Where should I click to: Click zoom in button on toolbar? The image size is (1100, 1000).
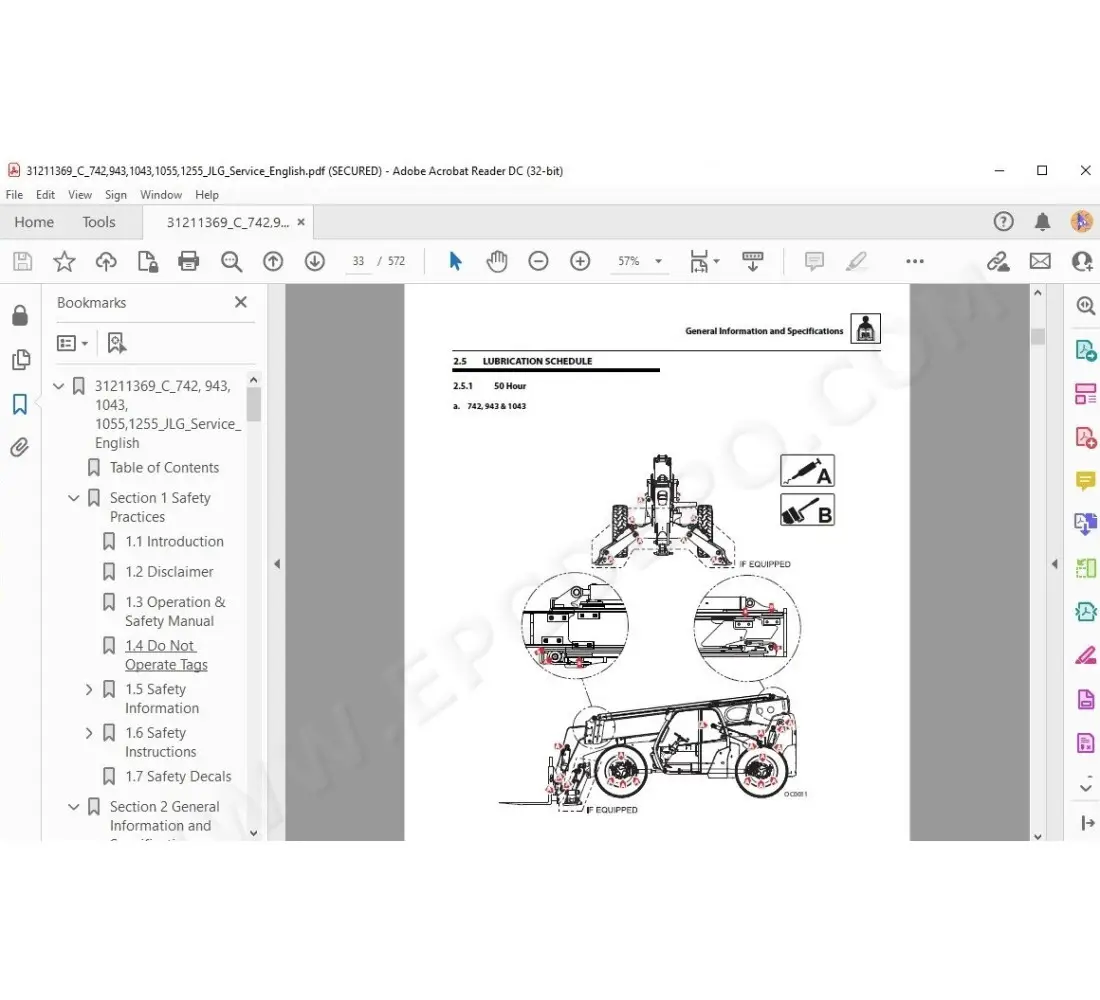pyautogui.click(x=580, y=261)
